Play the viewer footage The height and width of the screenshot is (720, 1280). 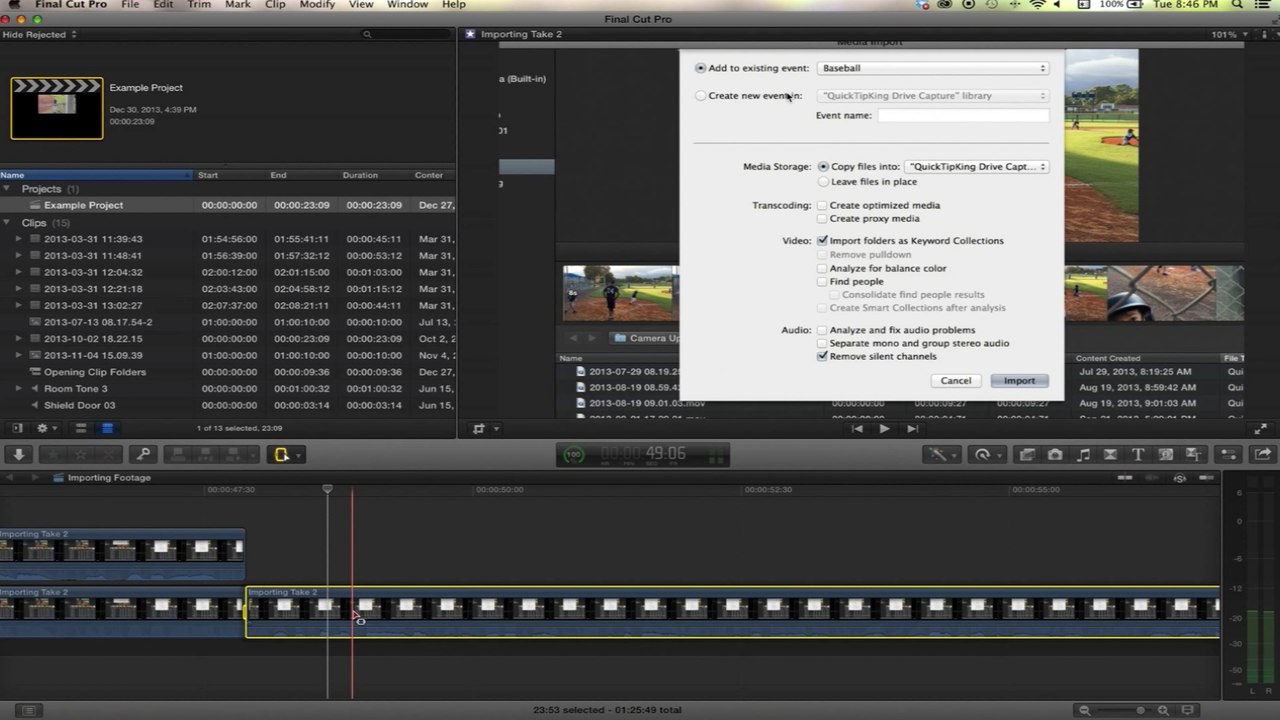point(884,429)
